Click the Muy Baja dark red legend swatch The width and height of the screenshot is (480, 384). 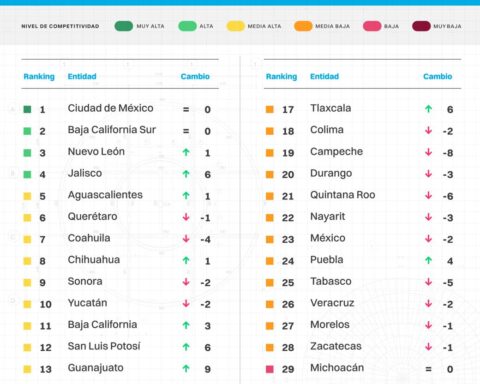point(421,26)
